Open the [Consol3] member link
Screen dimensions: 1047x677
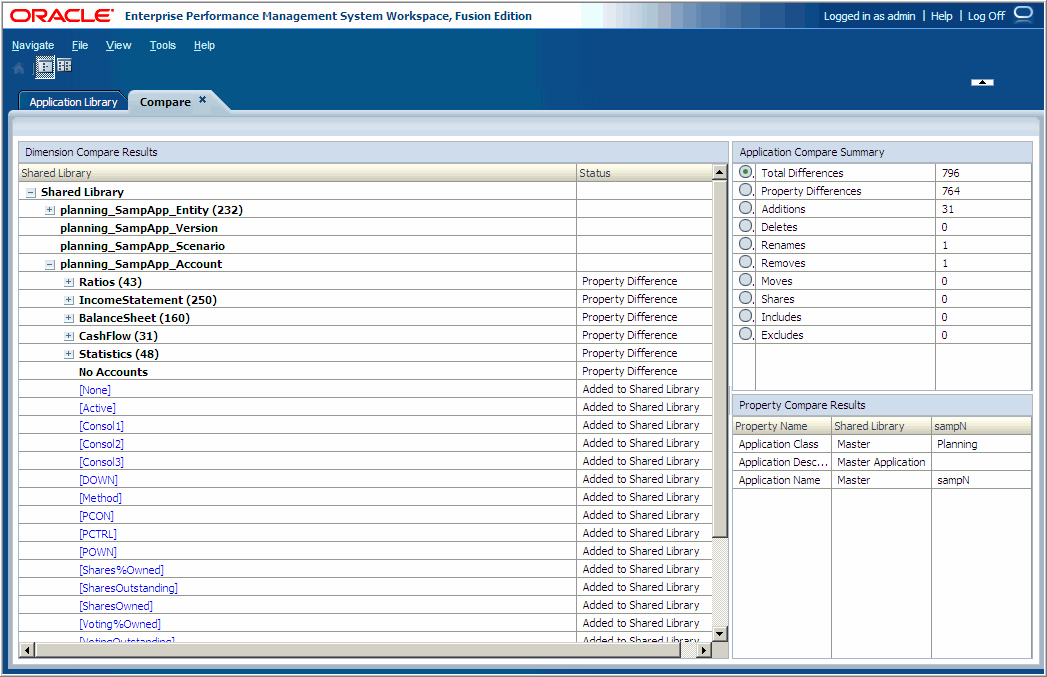[101, 462]
